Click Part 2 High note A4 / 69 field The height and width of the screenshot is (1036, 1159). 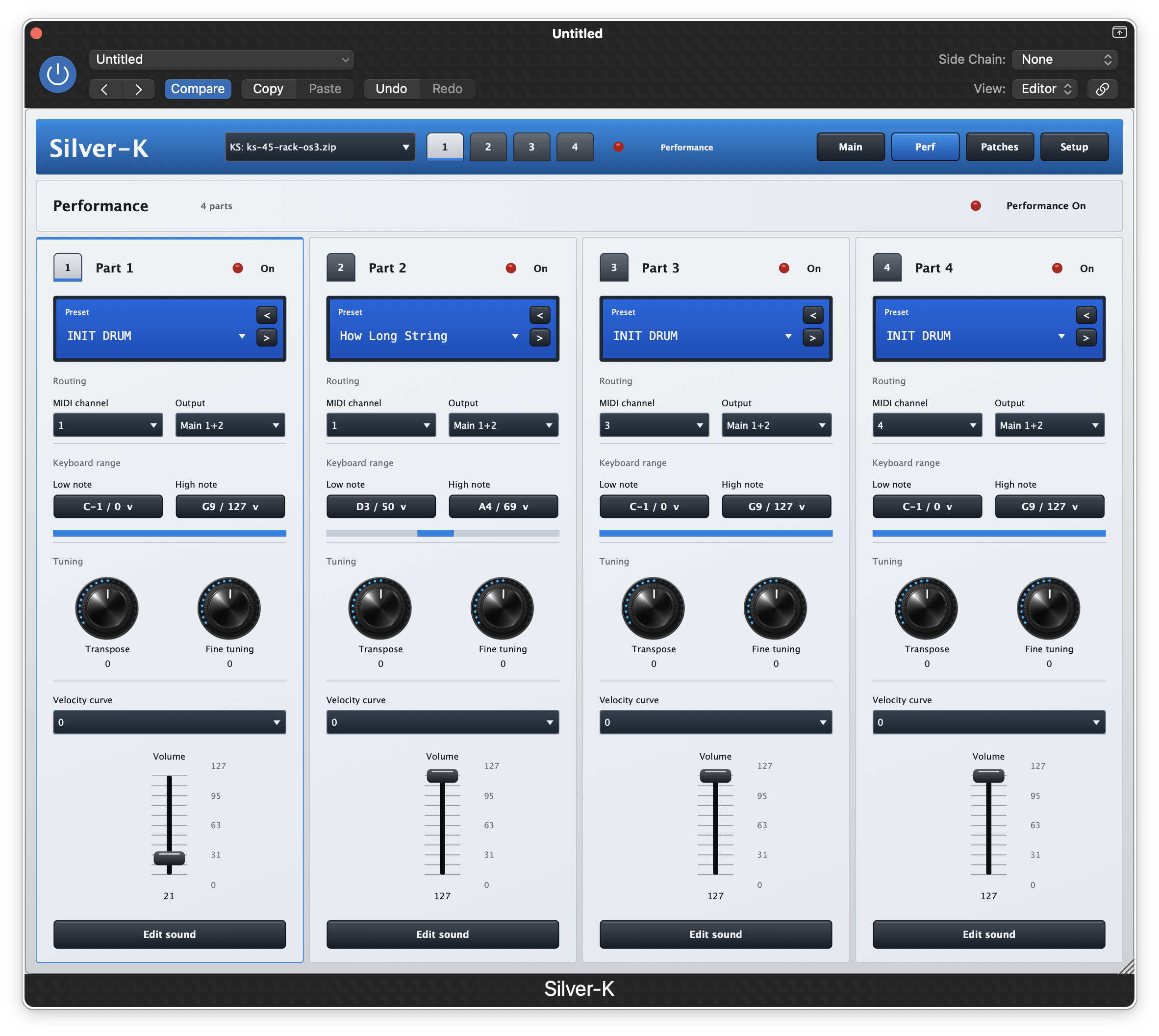(503, 507)
